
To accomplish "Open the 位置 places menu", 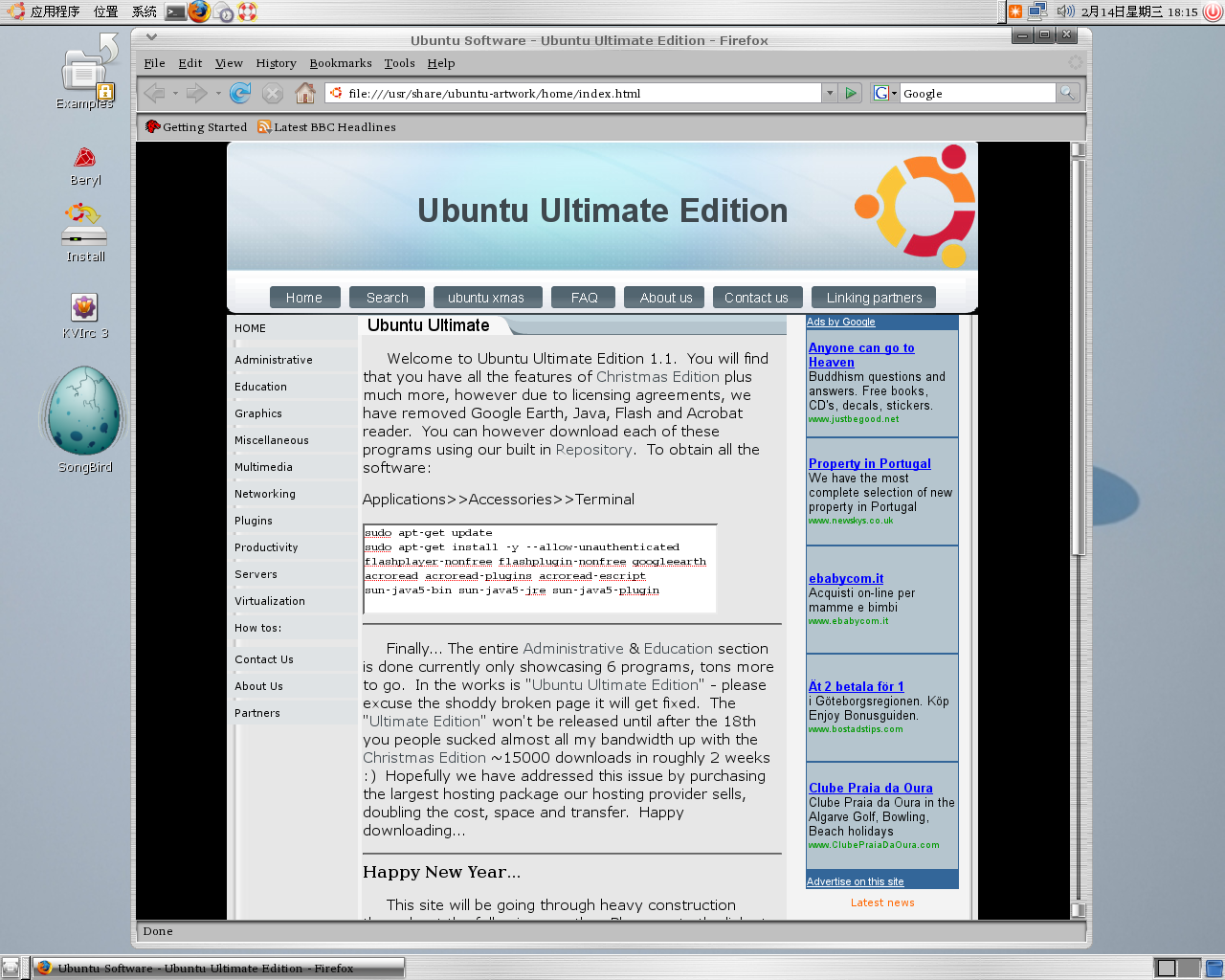I will [x=106, y=11].
